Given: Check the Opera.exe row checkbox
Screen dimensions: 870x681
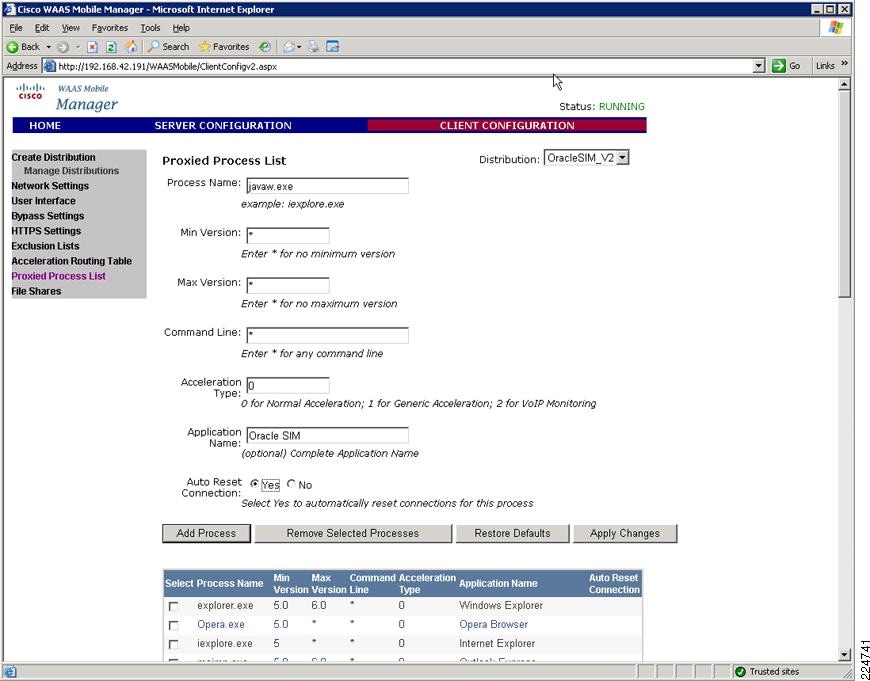Looking at the screenshot, I should [174, 625].
